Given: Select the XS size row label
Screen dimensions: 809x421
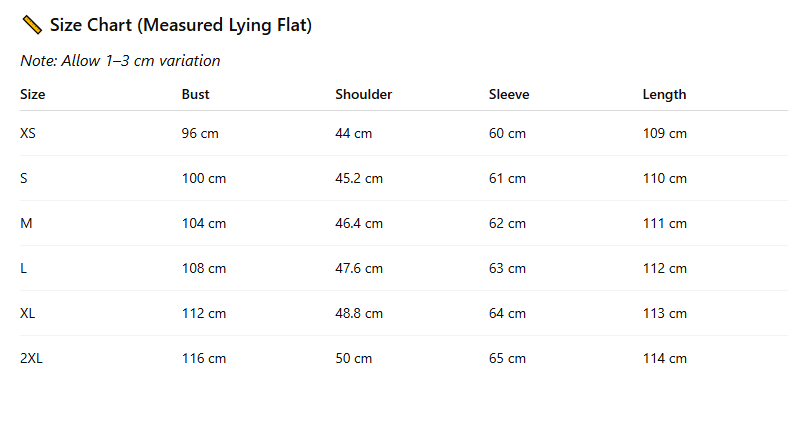Looking at the screenshot, I should (28, 133).
